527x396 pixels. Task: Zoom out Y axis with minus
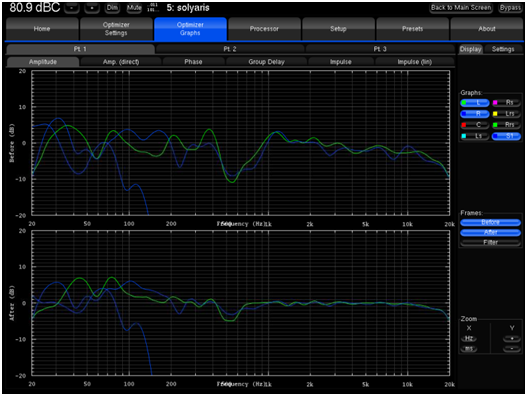pyautogui.click(x=512, y=349)
